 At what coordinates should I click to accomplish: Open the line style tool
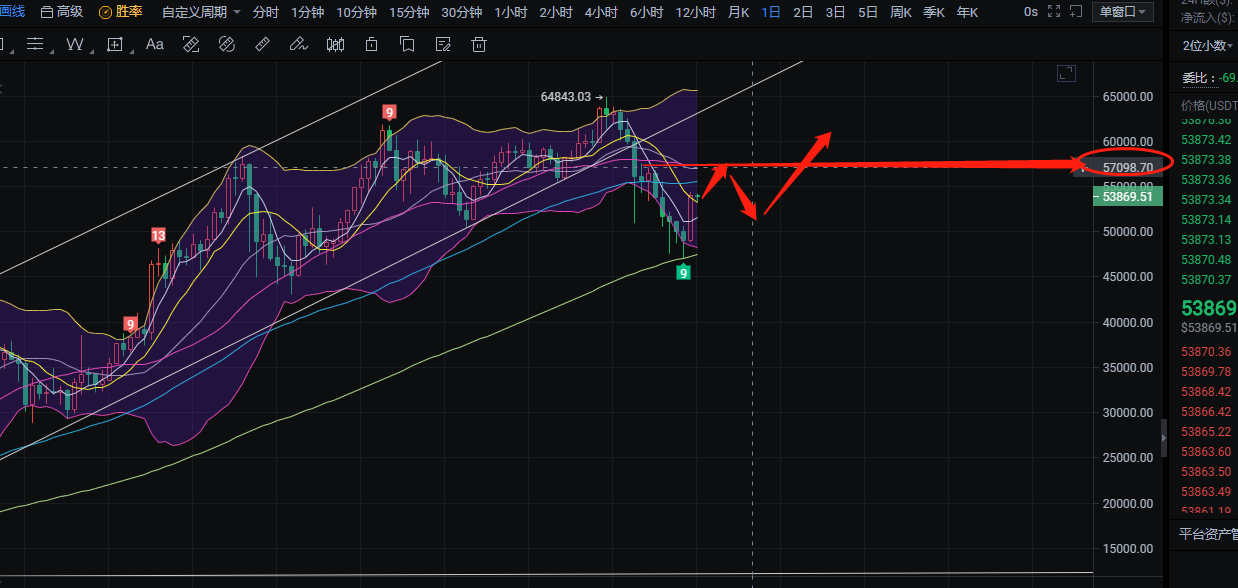pos(35,45)
